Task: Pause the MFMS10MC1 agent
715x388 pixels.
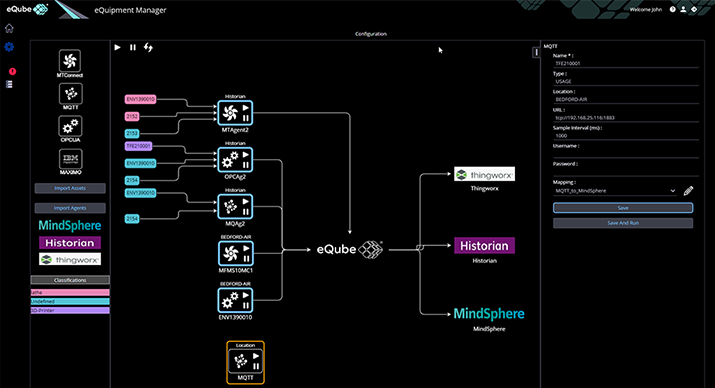Action: pyautogui.click(x=246, y=259)
